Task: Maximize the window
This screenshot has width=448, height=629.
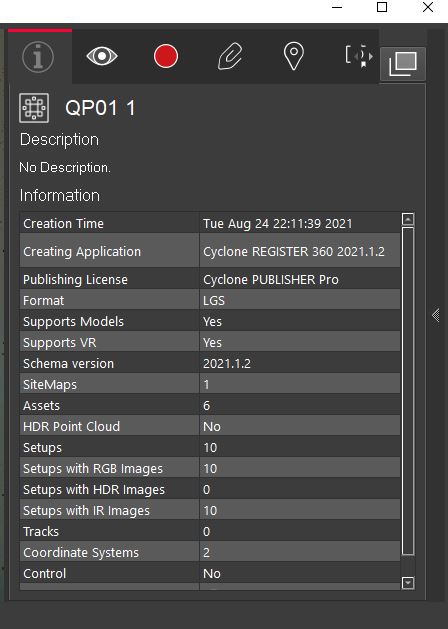Action: [x=382, y=7]
